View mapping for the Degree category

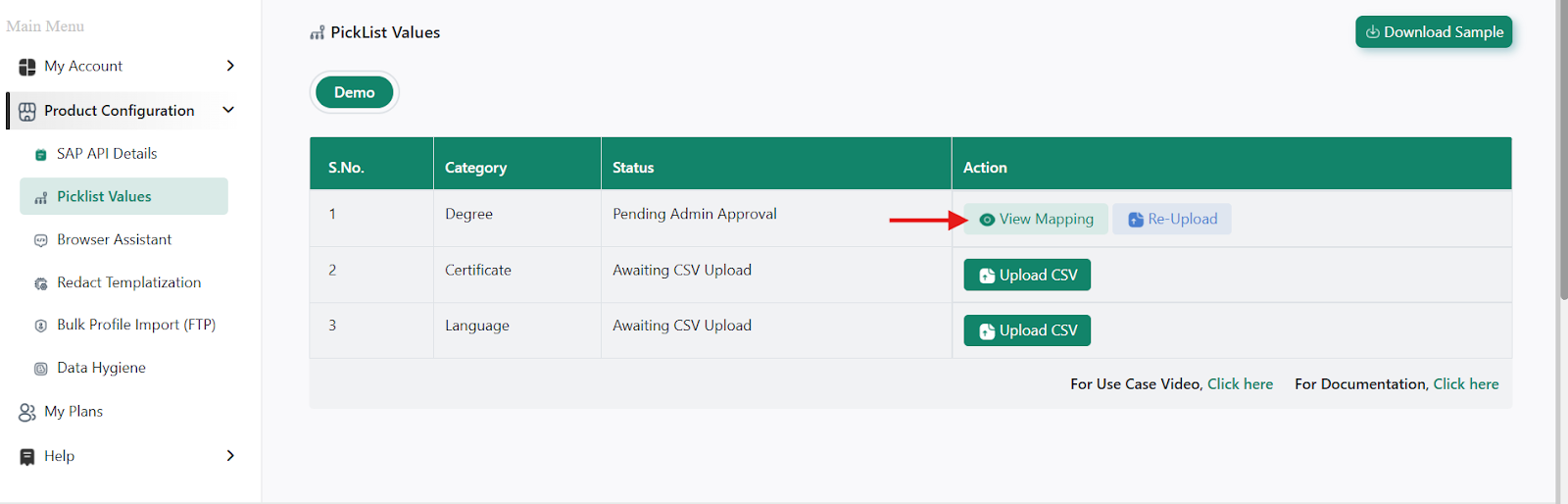pos(1036,219)
